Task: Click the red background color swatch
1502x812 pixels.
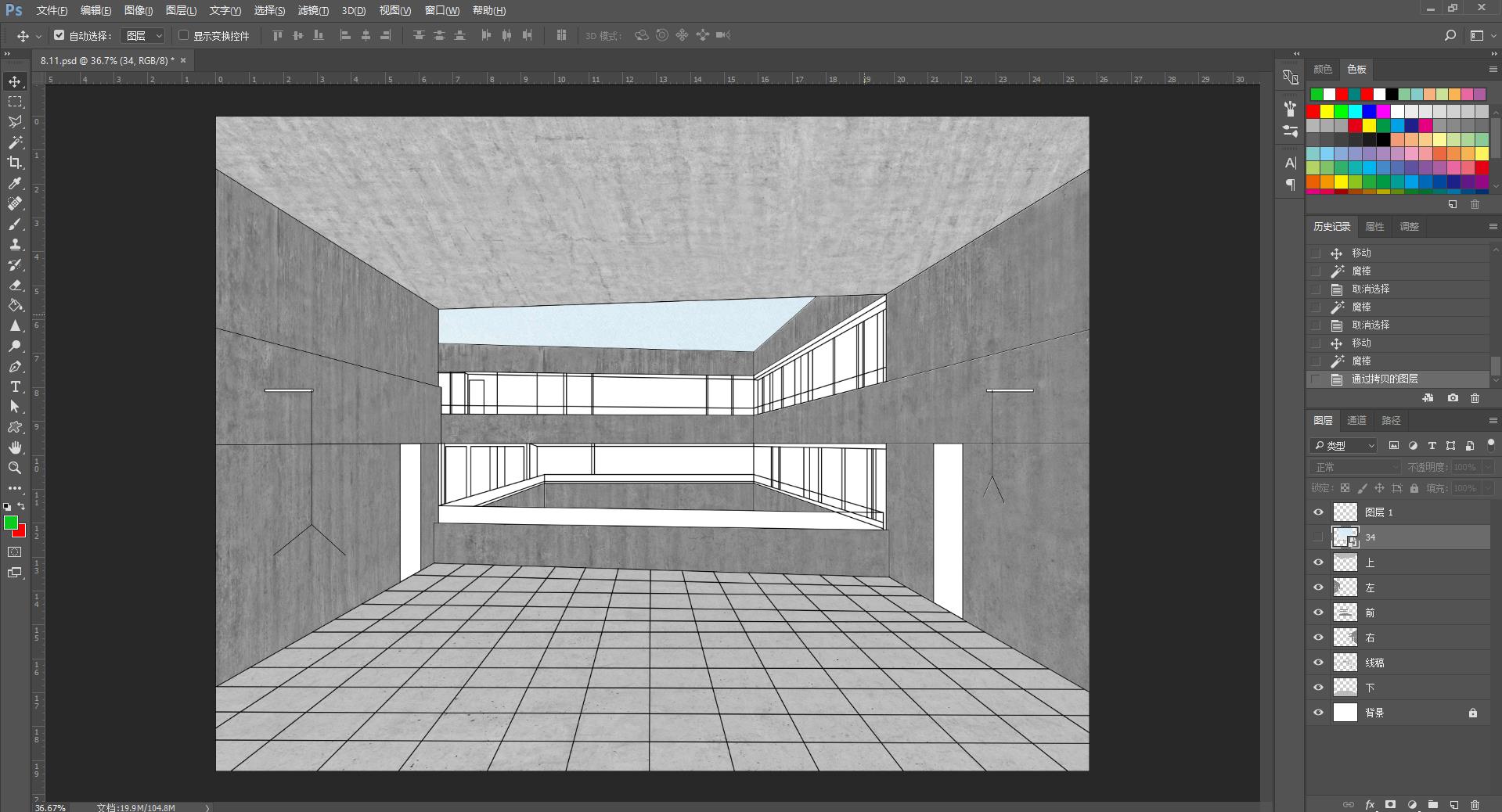Action: pos(21,533)
